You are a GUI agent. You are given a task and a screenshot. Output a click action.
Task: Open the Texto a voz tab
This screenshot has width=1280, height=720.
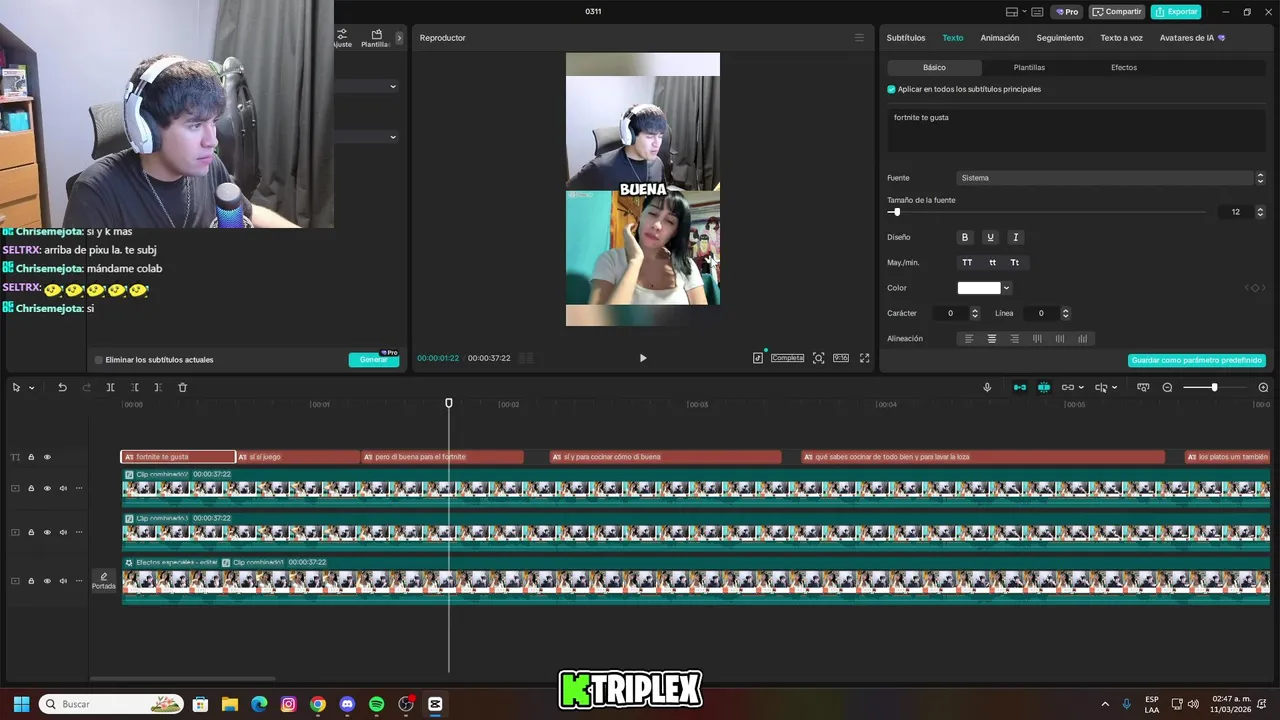(x=1122, y=38)
